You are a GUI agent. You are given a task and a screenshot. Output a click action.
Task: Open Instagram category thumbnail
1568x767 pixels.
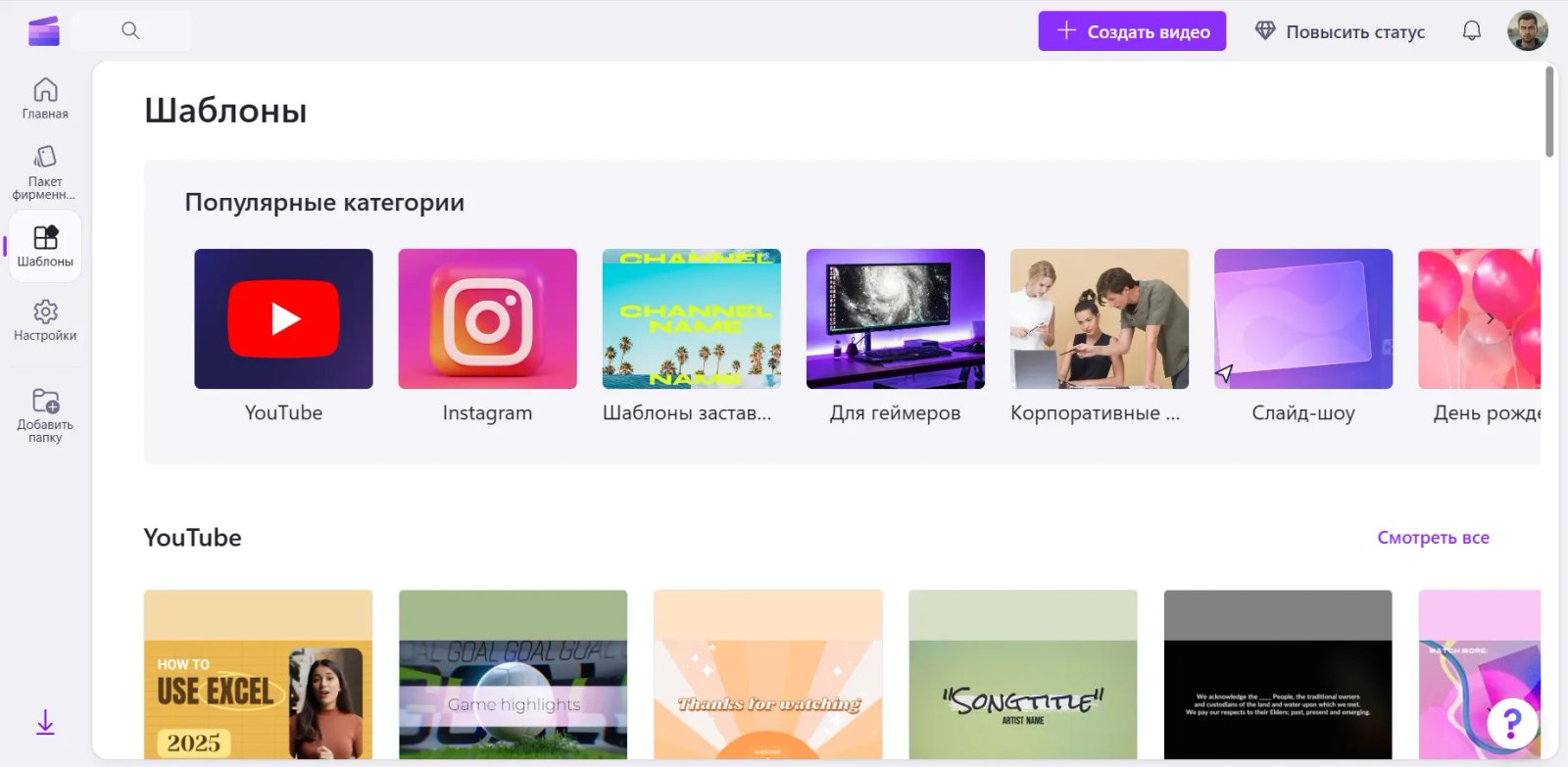pyautogui.click(x=487, y=319)
